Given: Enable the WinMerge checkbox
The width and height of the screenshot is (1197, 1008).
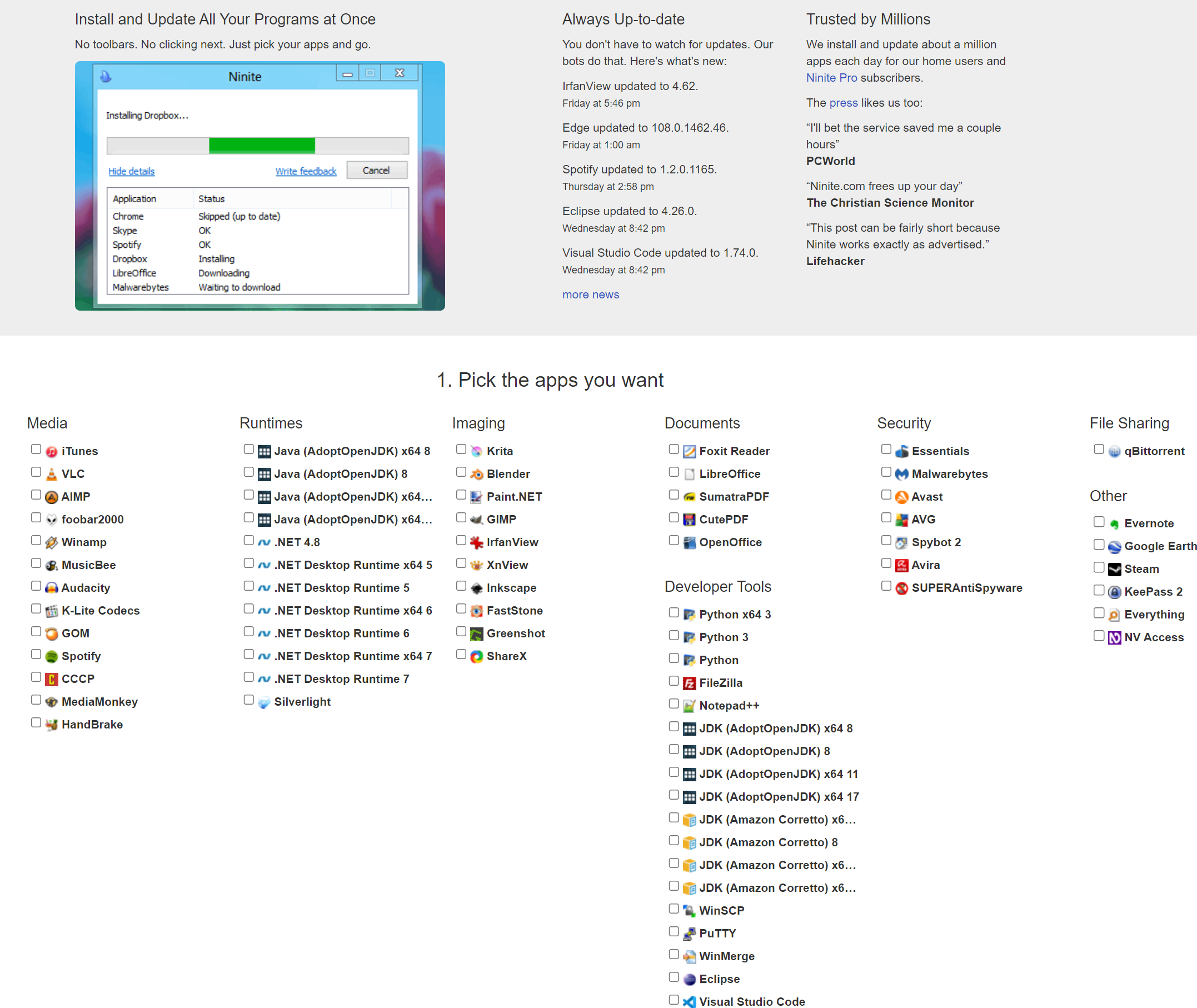Looking at the screenshot, I should click(x=674, y=954).
